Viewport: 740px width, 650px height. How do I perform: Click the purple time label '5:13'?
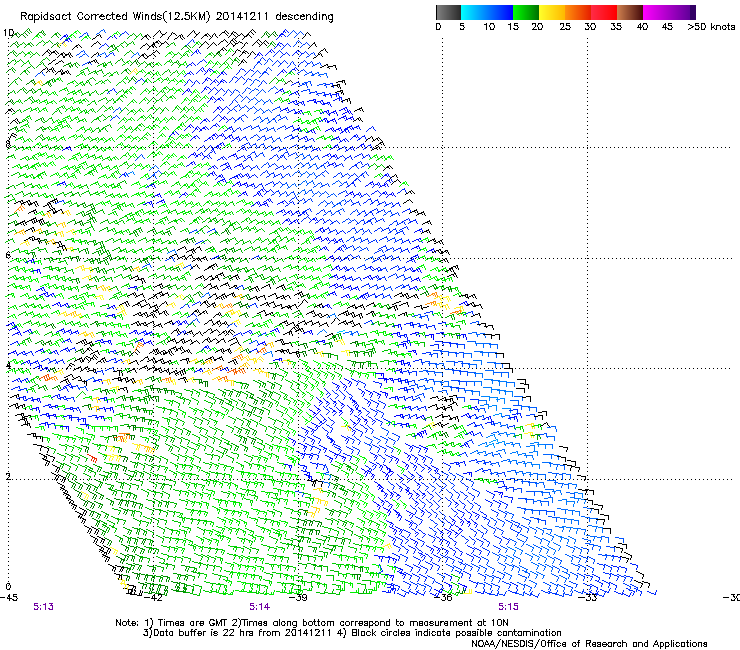tap(43, 607)
